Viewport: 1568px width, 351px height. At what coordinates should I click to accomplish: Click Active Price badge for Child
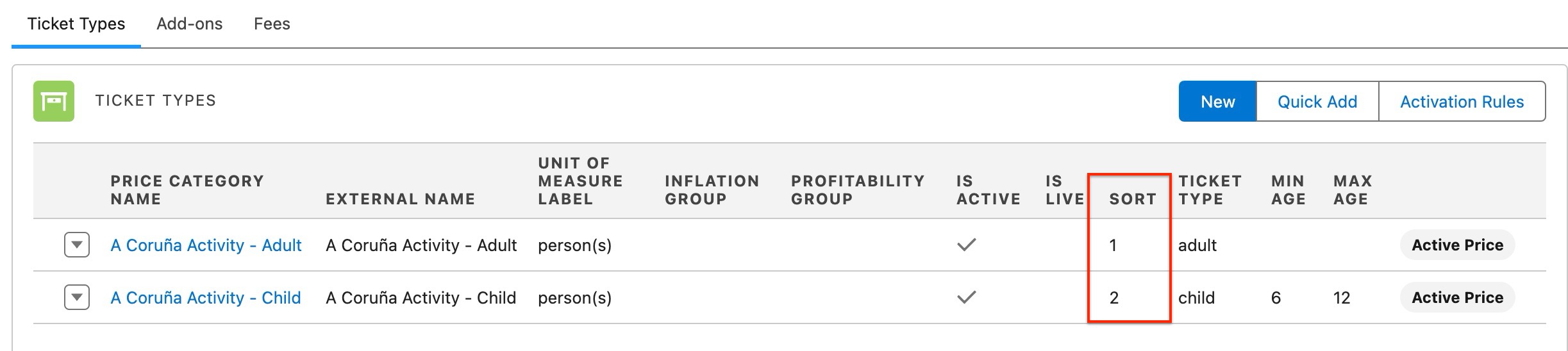(1456, 297)
